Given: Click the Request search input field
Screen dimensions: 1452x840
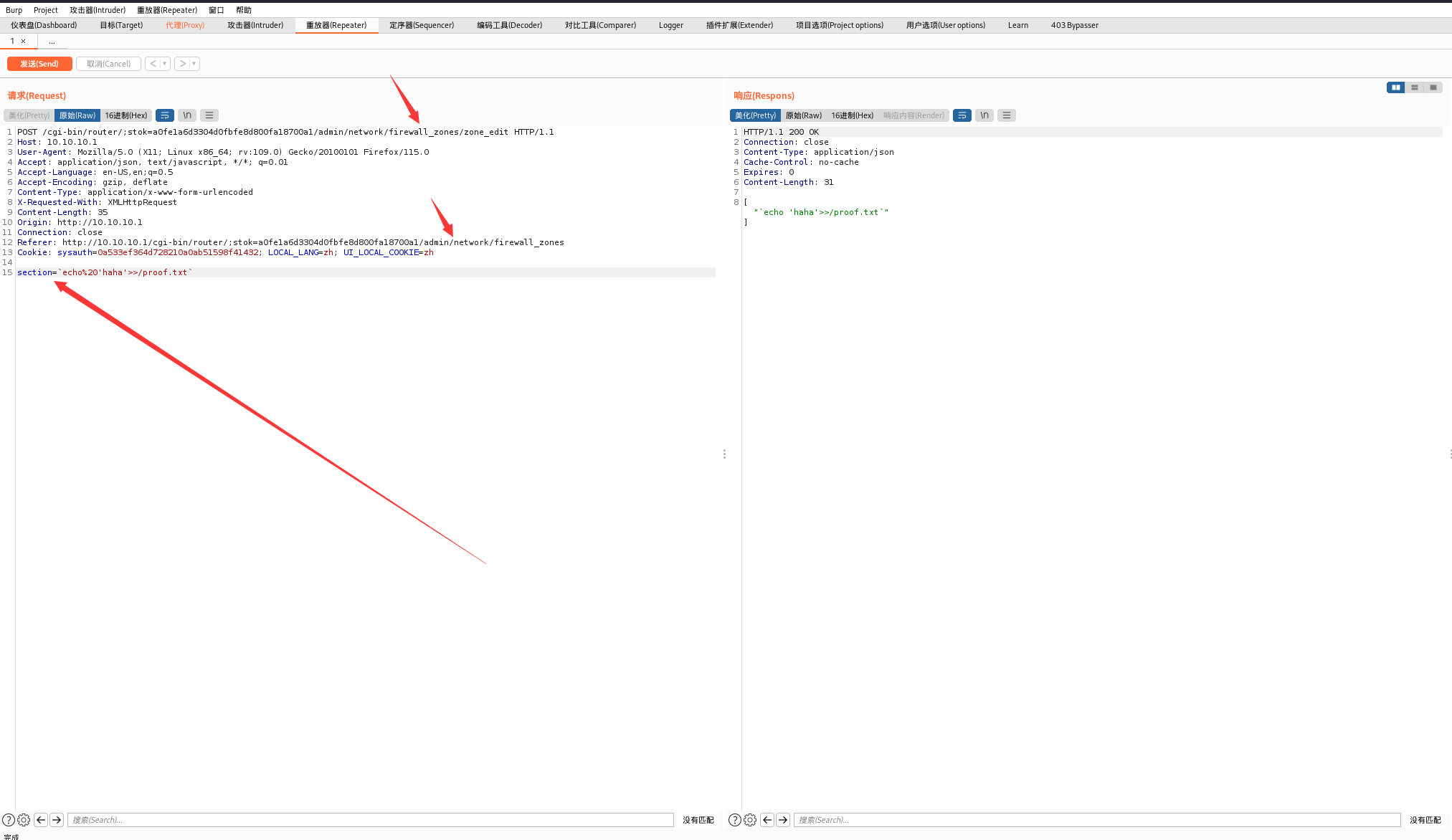Looking at the screenshot, I should 371,820.
